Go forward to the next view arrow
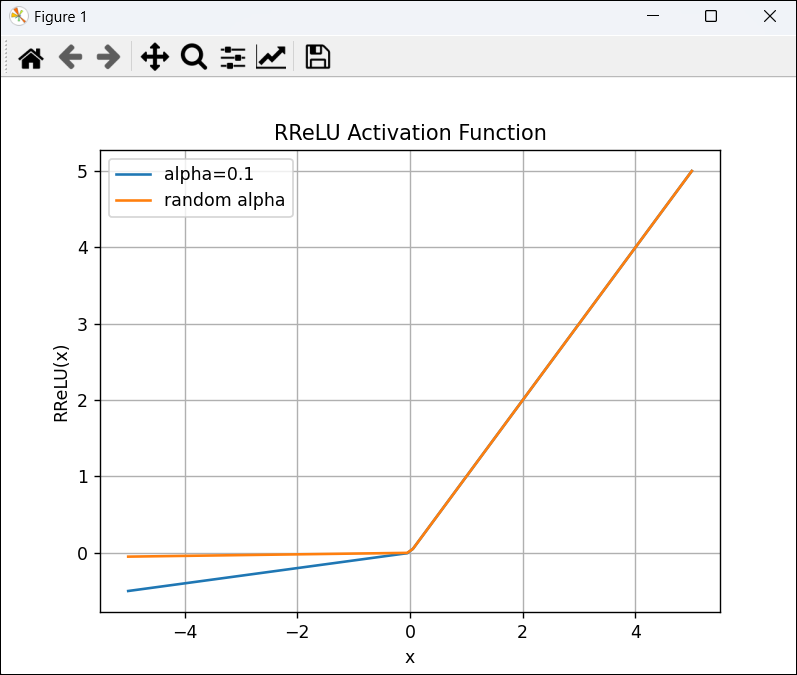Image resolution: width=797 pixels, height=675 pixels. pos(108,57)
